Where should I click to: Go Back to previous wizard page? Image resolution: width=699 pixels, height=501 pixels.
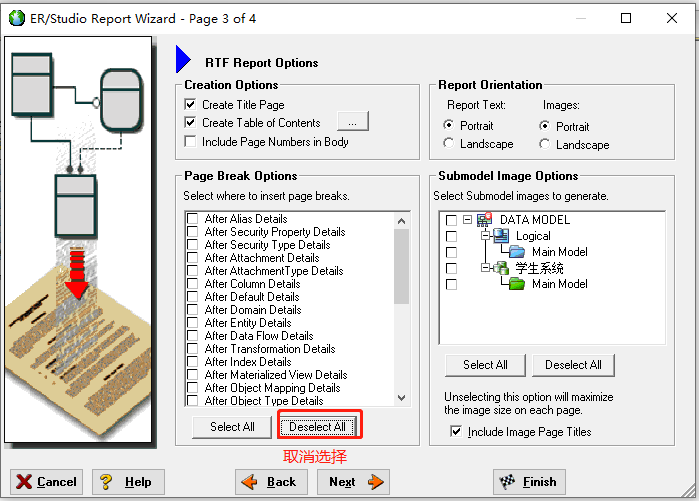[271, 482]
